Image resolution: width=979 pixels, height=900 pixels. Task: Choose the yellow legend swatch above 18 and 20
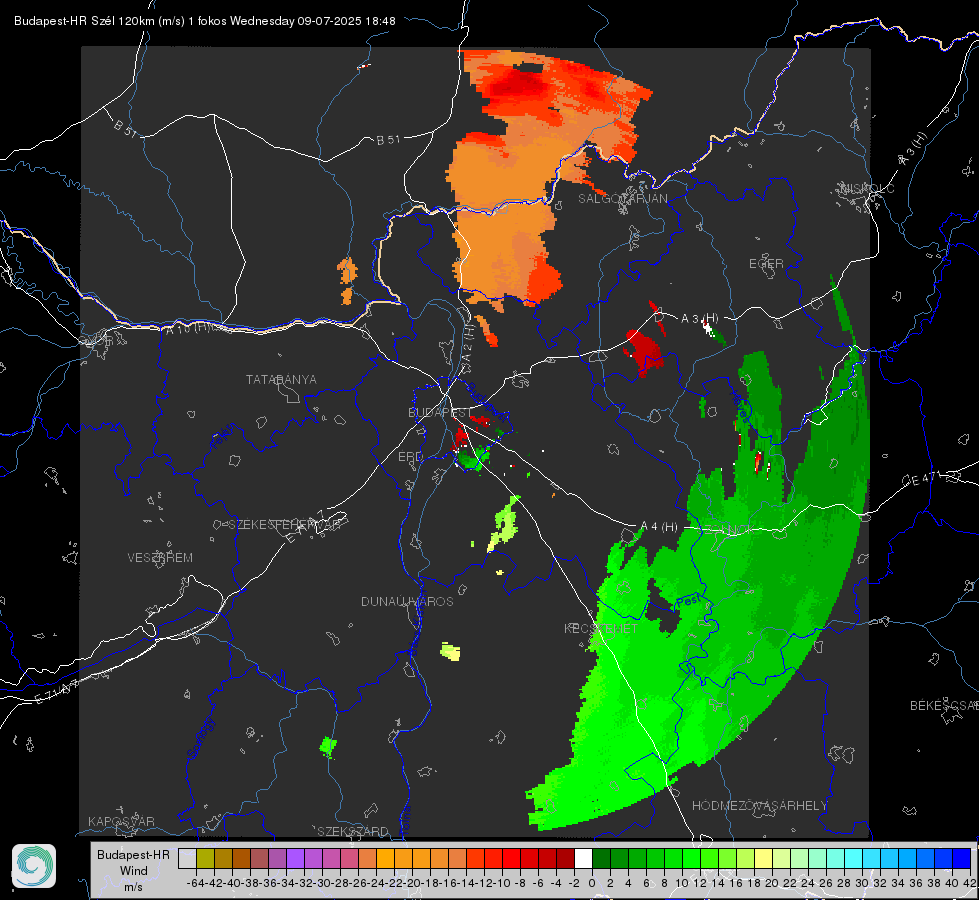point(763,858)
